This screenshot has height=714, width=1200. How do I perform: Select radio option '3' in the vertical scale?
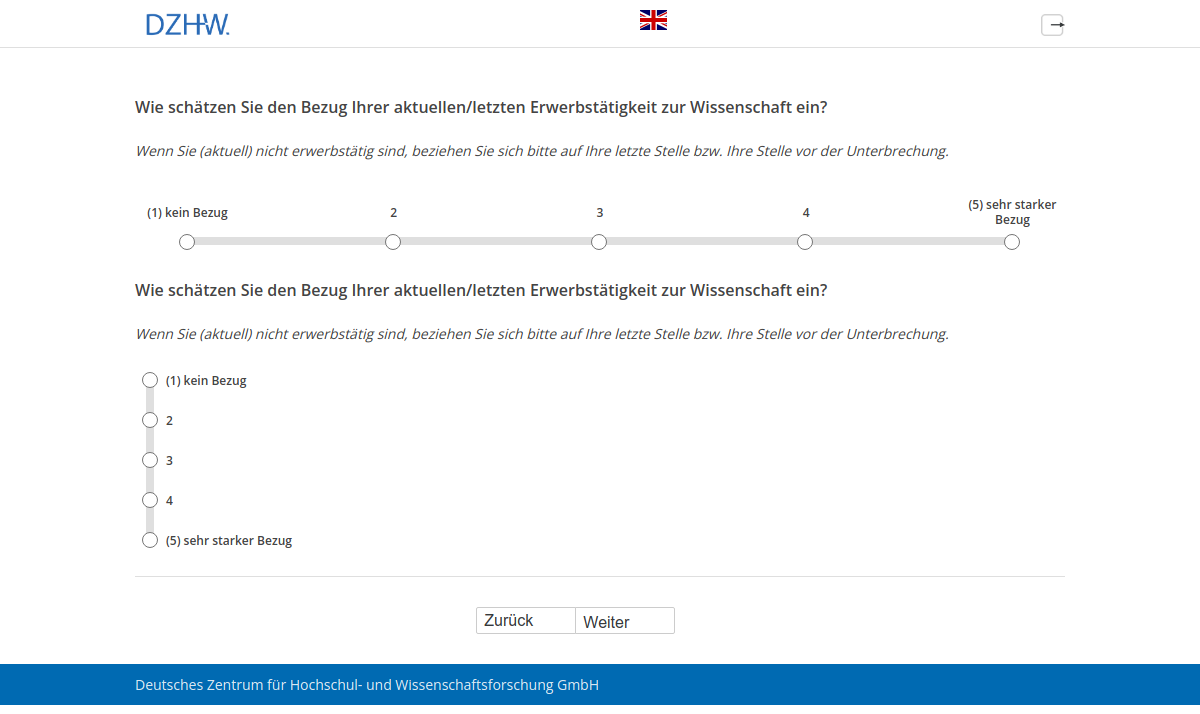coord(150,460)
